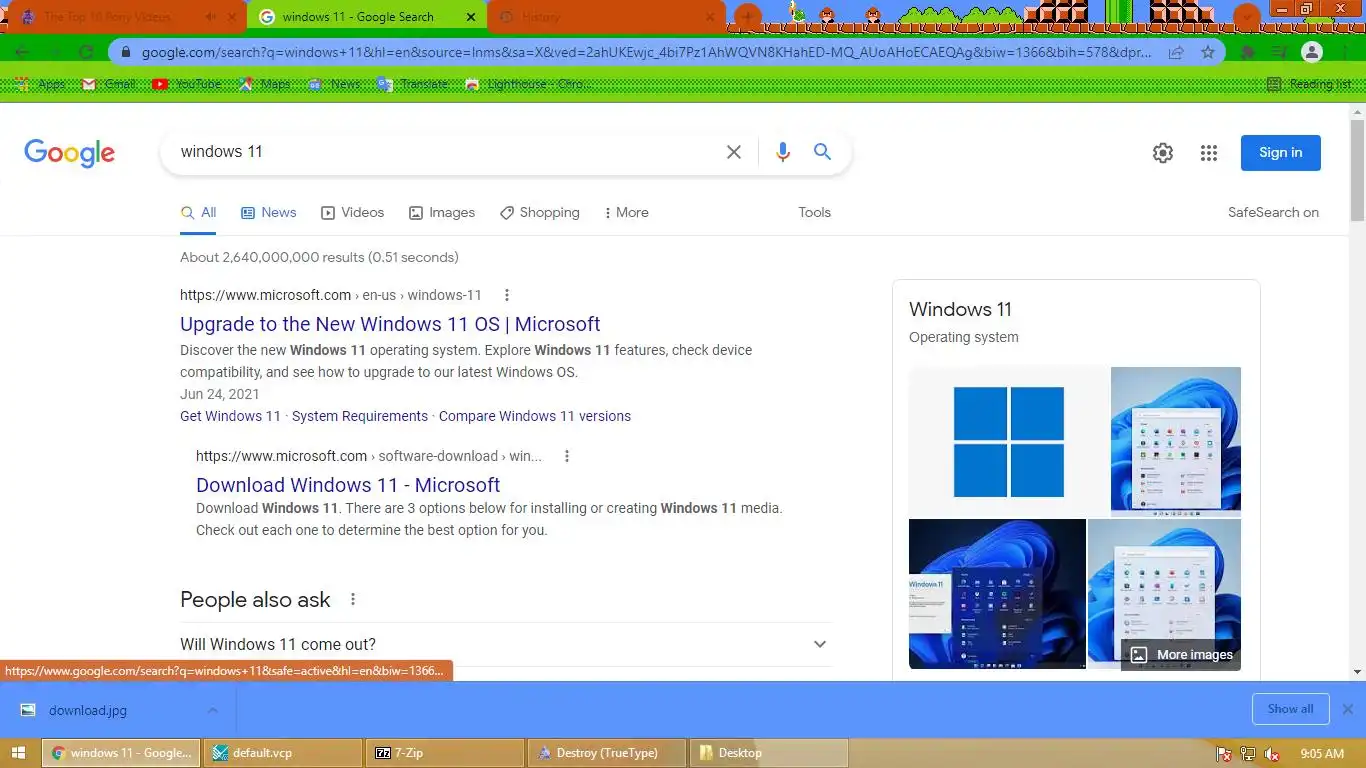Open 'Download Windows 11 - Microsoft' result
Image resolution: width=1366 pixels, height=768 pixels.
348,485
